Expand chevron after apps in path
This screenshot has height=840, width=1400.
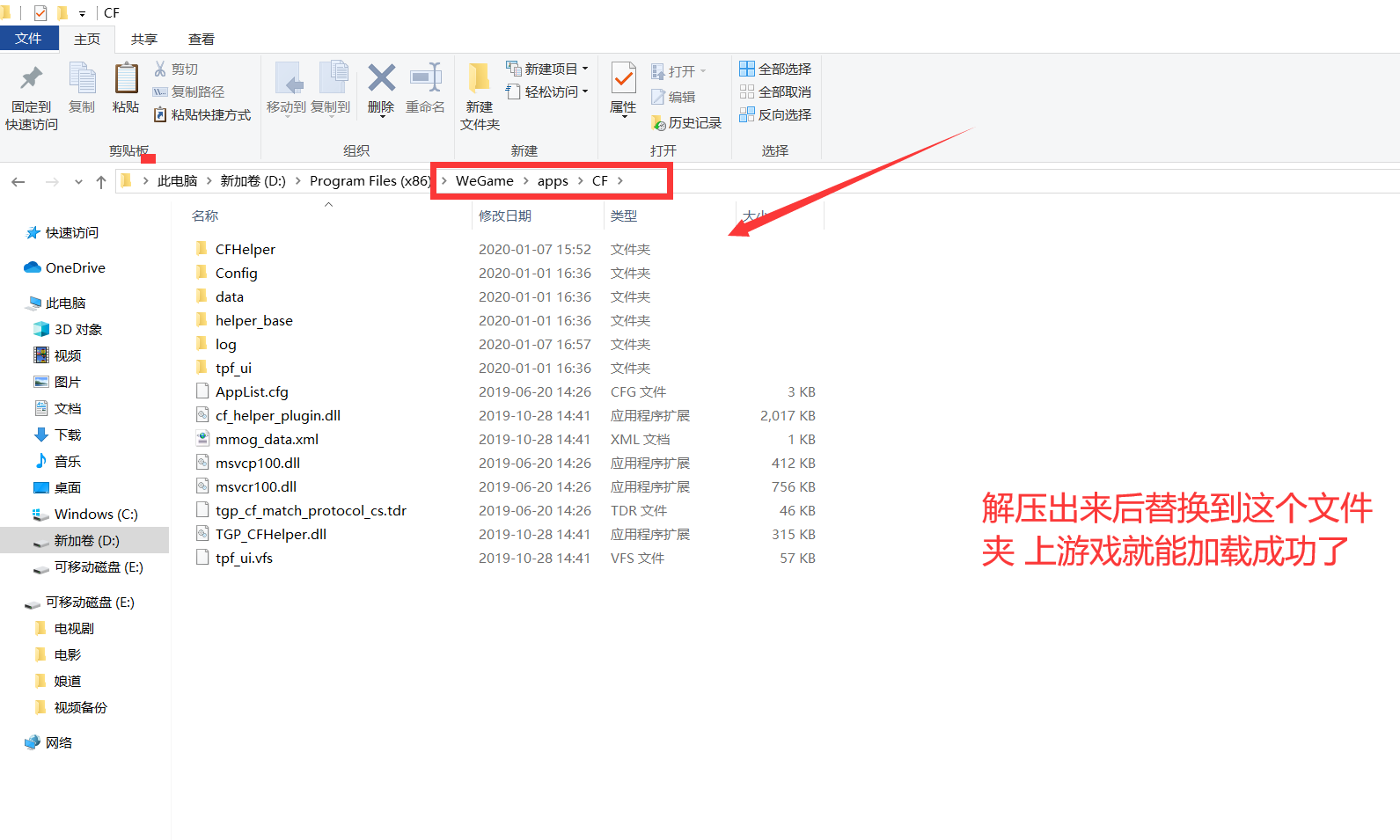click(581, 181)
